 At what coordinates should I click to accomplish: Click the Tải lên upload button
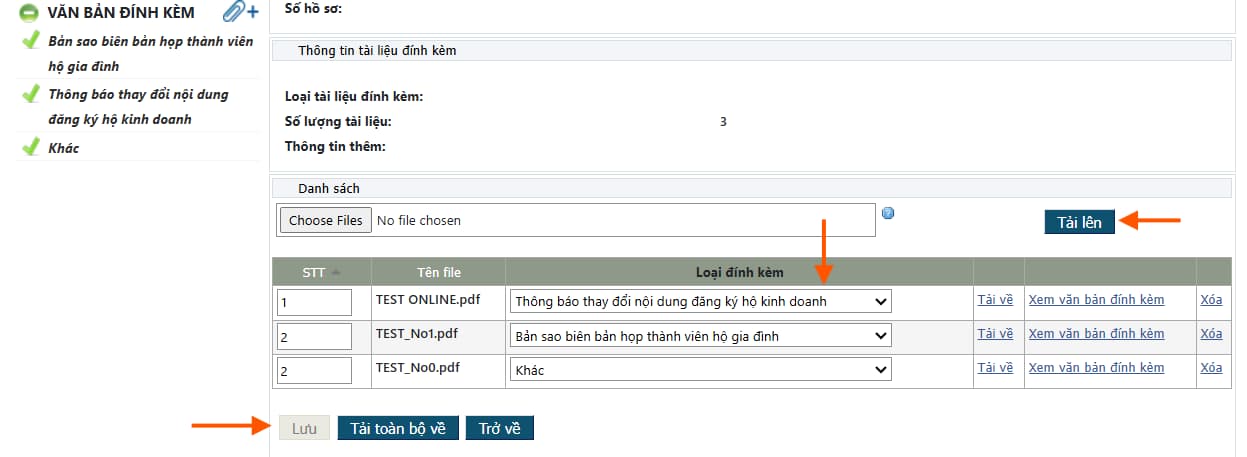point(1079,222)
